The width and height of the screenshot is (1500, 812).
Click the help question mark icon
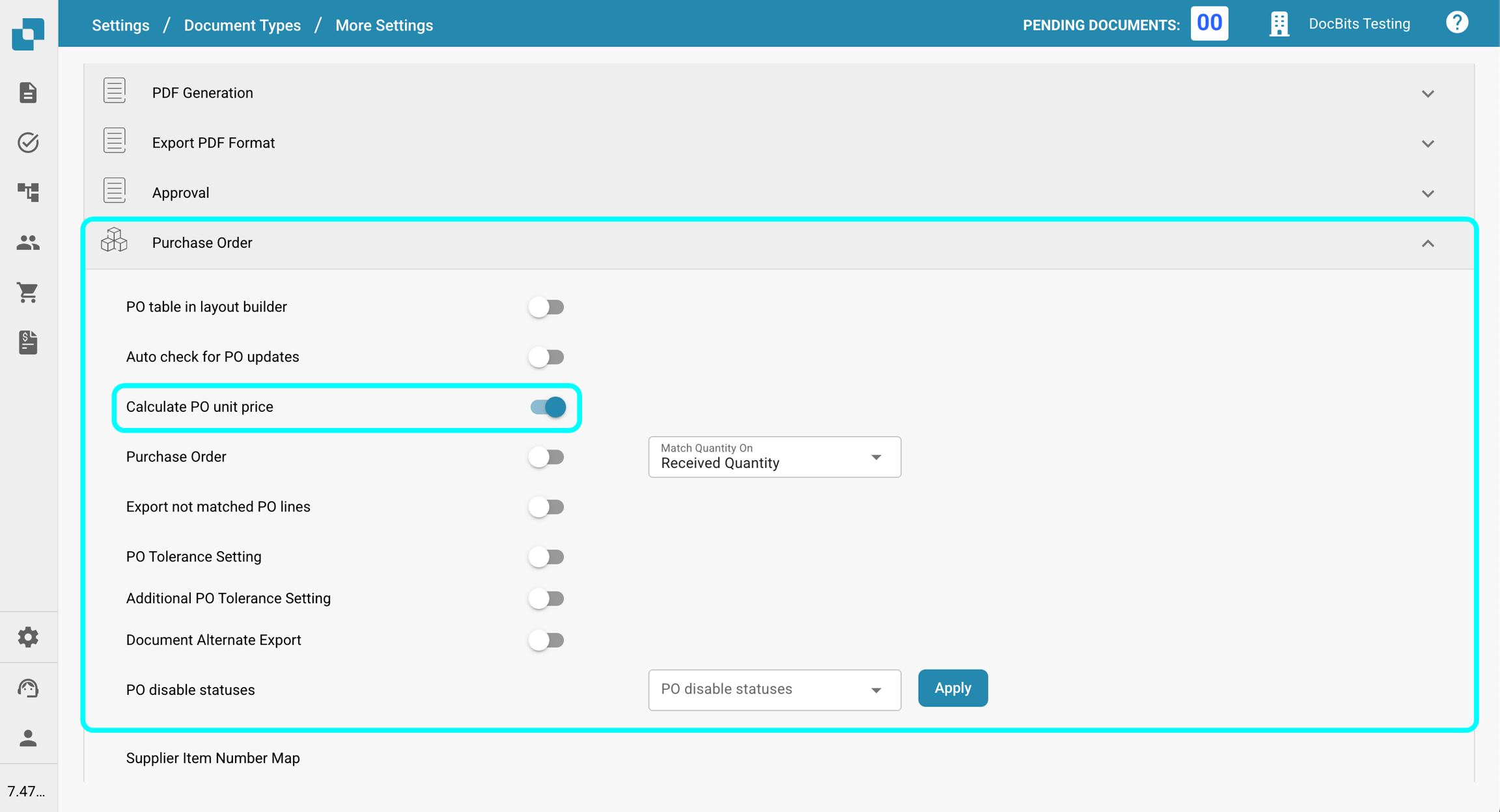pos(1457,23)
